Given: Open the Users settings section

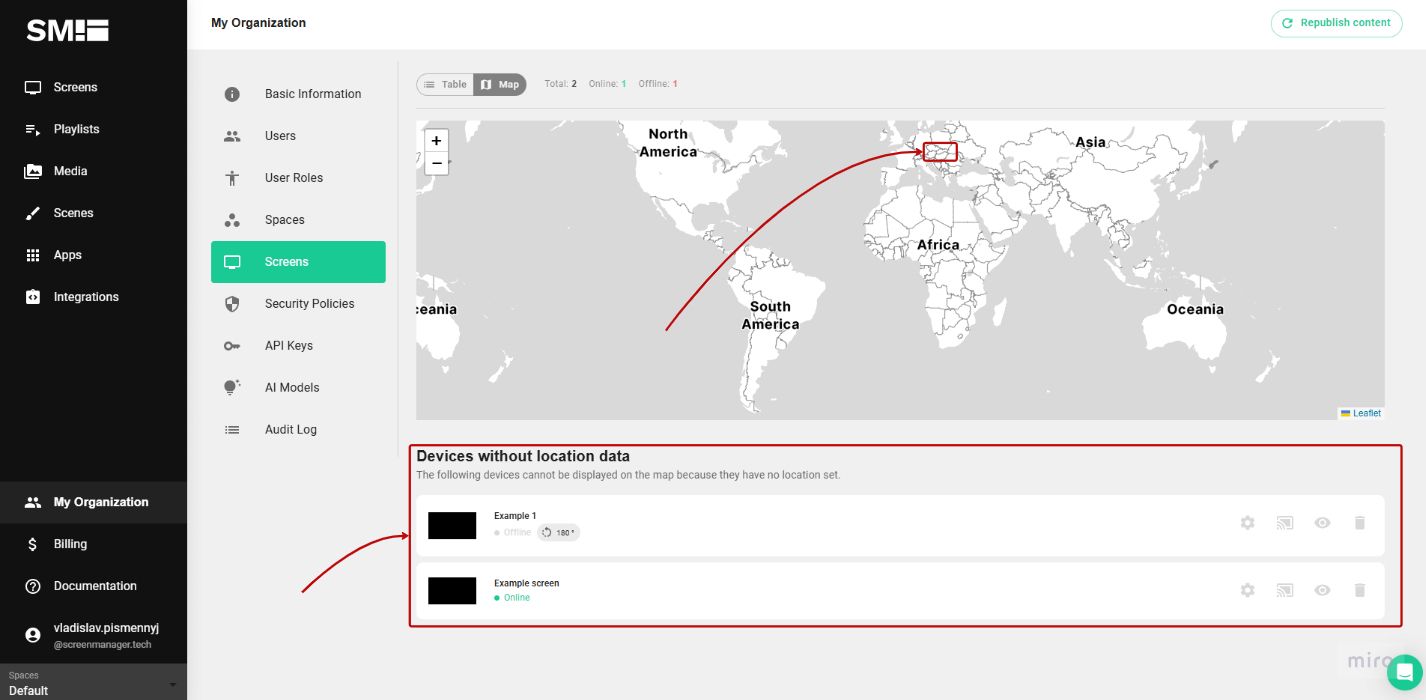Looking at the screenshot, I should click(298, 136).
